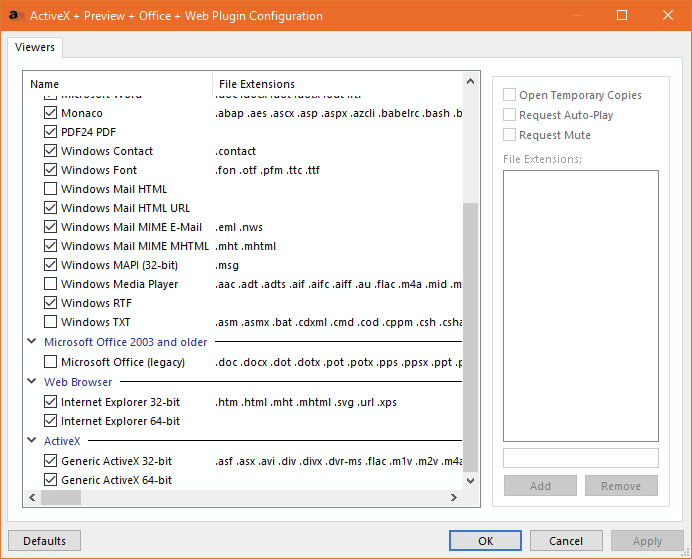Click the Web Browser group label

[78, 382]
